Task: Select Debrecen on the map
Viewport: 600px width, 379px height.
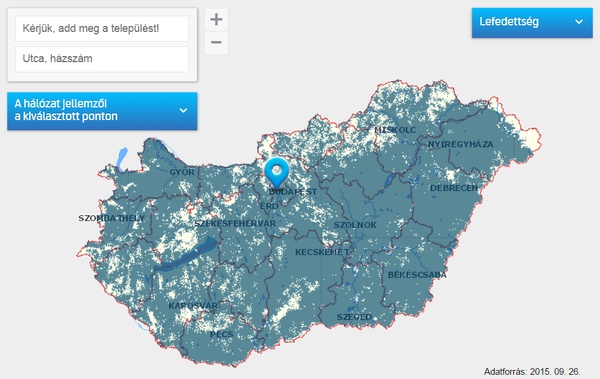Action: click(x=454, y=188)
